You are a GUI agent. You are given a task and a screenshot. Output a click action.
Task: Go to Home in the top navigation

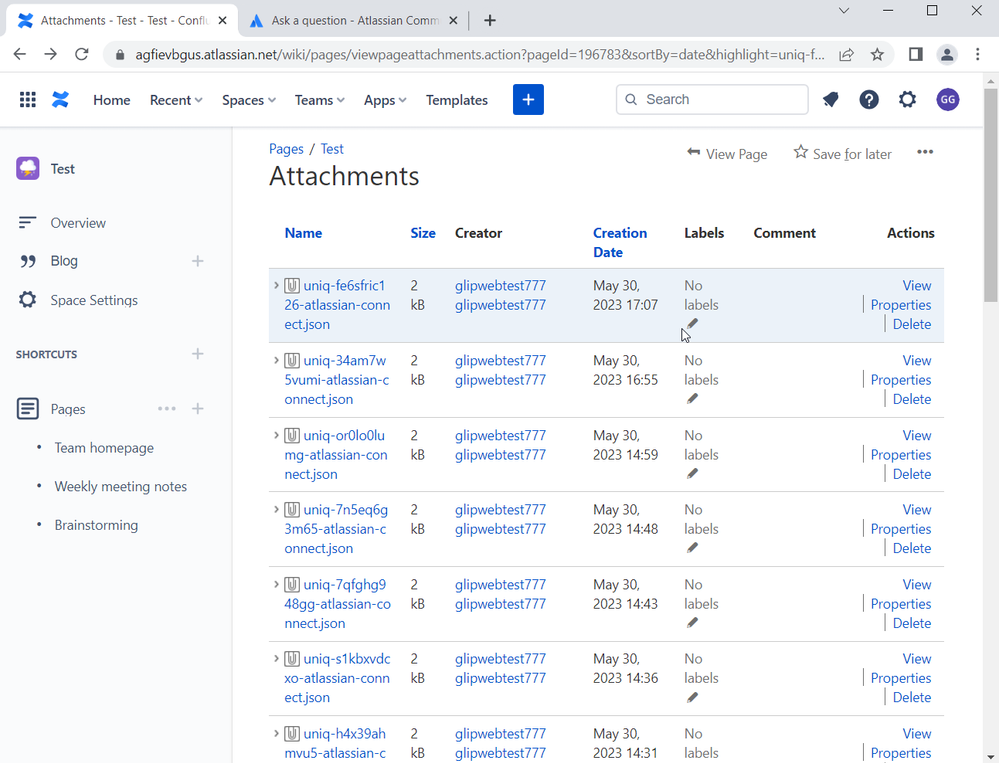(111, 100)
